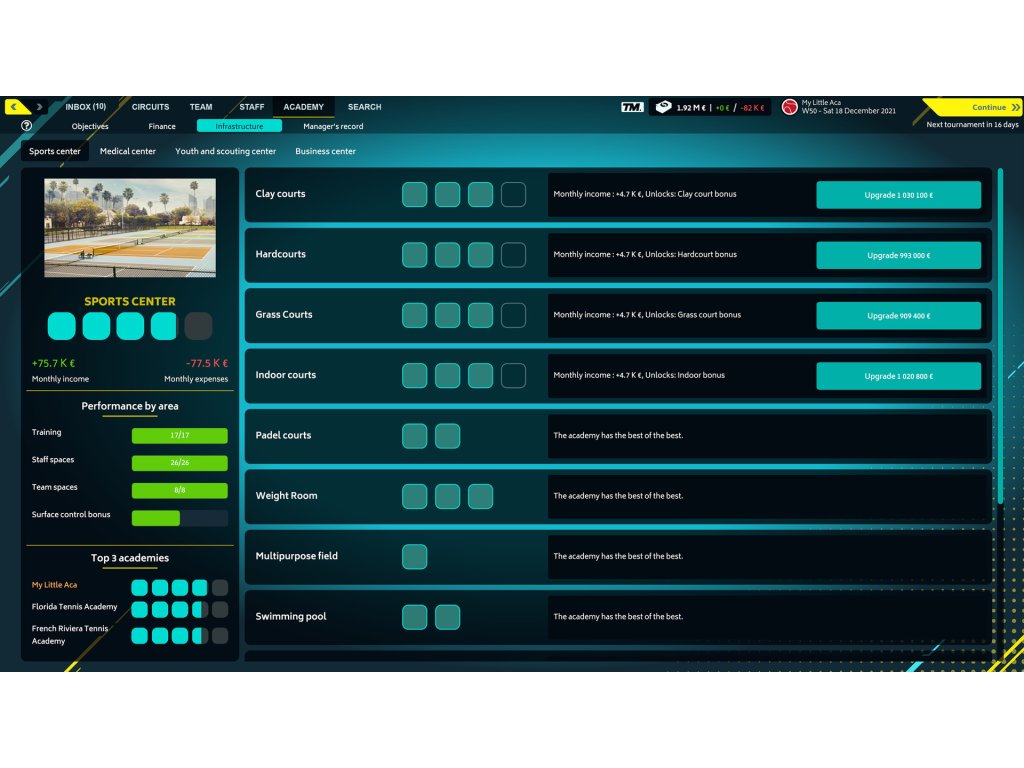This screenshot has height=768, width=1024.
Task: Select the Academy menu
Action: (x=303, y=106)
